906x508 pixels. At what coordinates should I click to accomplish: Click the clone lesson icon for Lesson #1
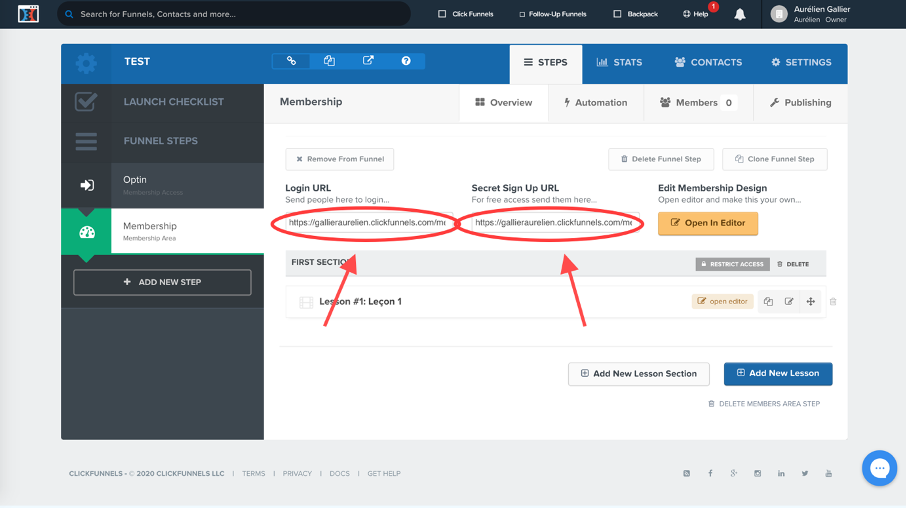point(768,302)
